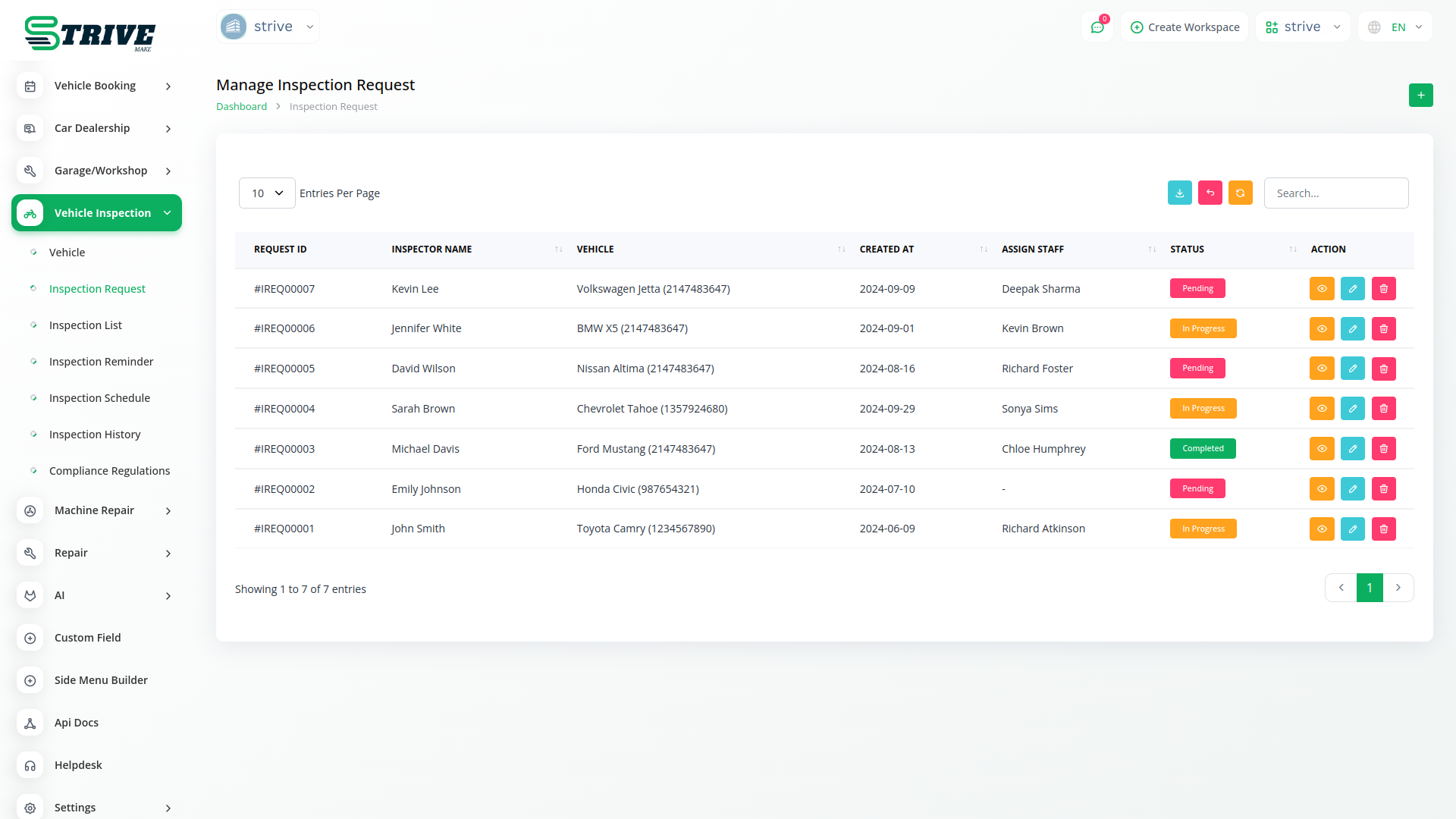Viewport: 1456px width, 819px height.
Task: Open the entries per page dropdown
Action: click(x=267, y=193)
